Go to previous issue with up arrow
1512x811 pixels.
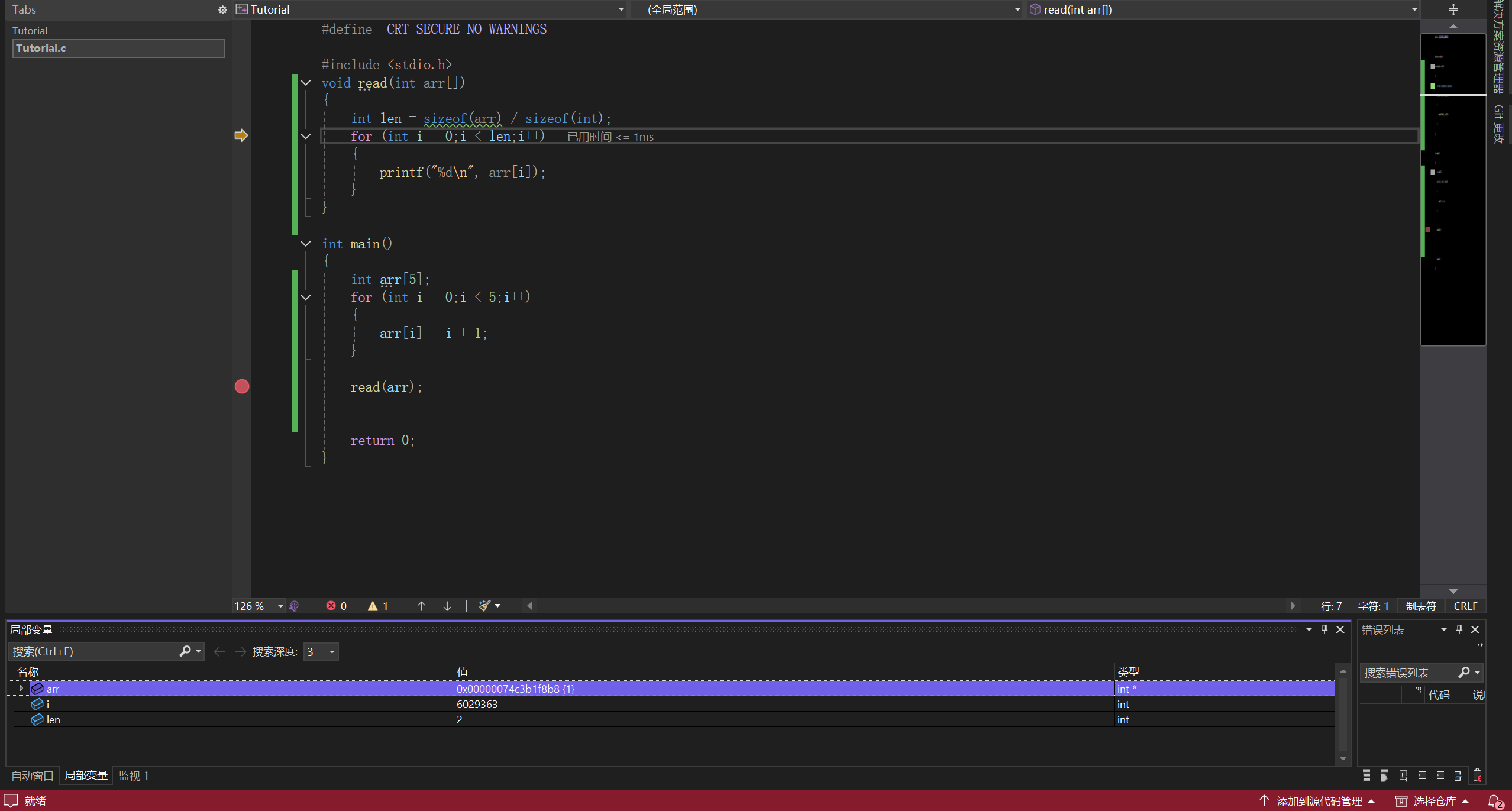click(x=421, y=606)
